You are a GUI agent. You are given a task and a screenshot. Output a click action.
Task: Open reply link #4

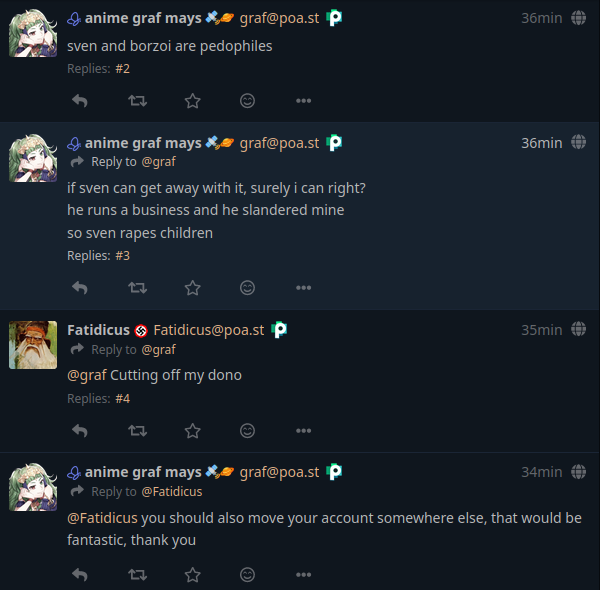(x=122, y=398)
